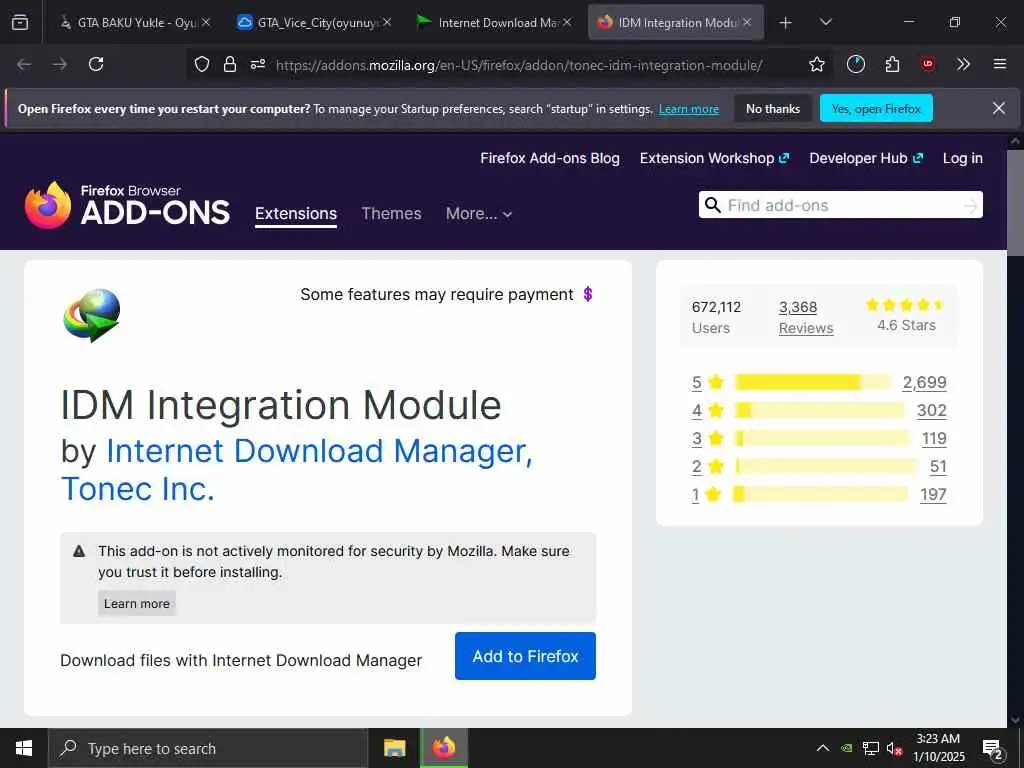The image size is (1024, 768).
Task: Click Learn more in startup notification
Action: [689, 109]
